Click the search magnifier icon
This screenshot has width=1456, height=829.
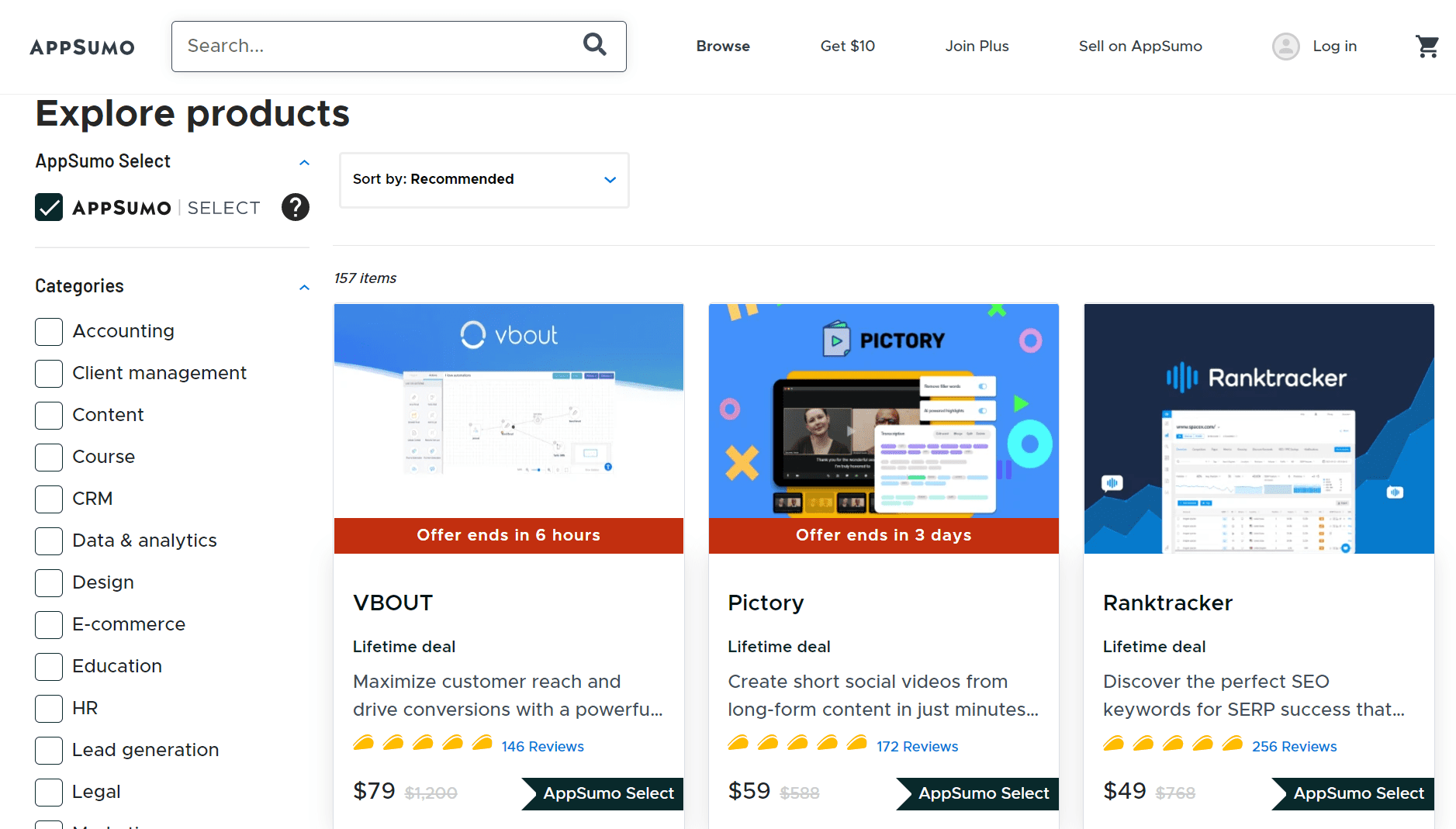(x=595, y=45)
